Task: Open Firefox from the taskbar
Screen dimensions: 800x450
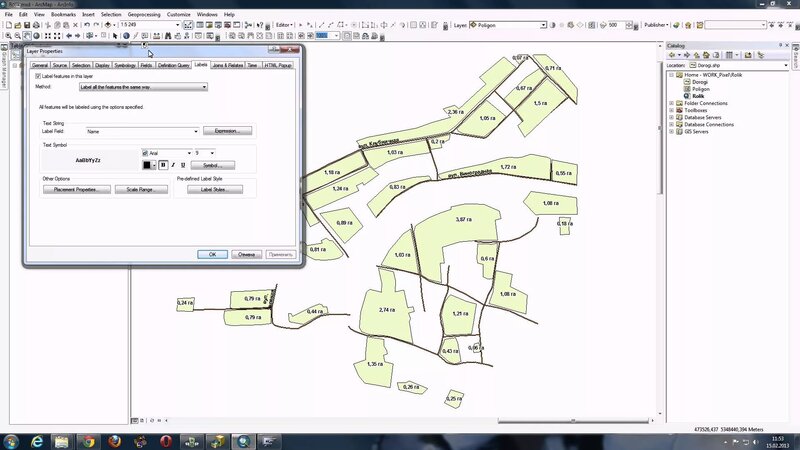Action: tap(114, 441)
